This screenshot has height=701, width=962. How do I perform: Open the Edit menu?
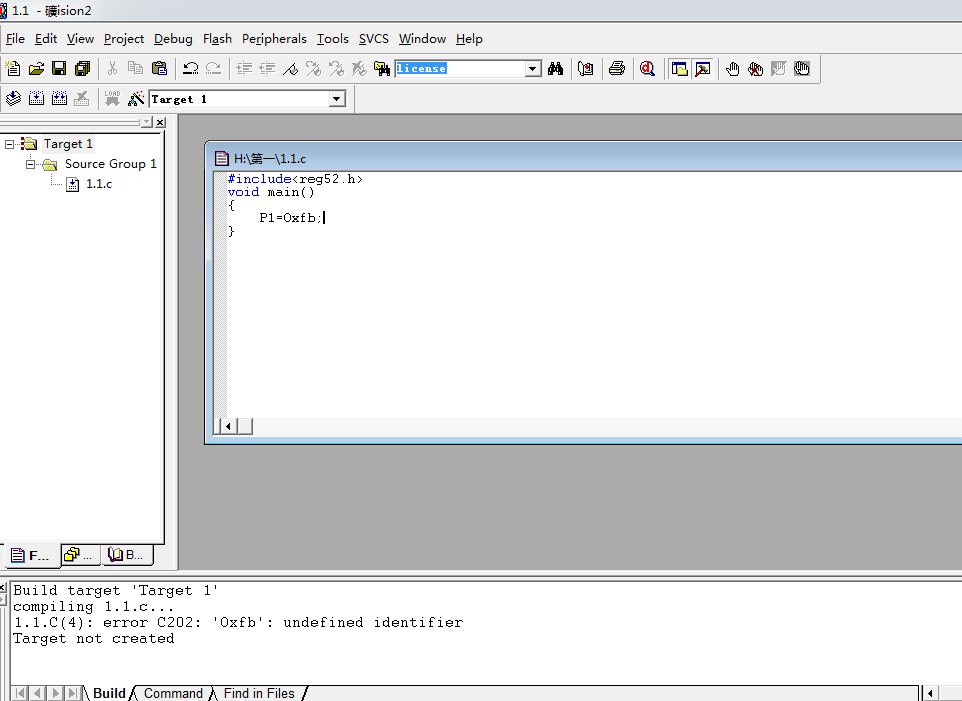(46, 39)
